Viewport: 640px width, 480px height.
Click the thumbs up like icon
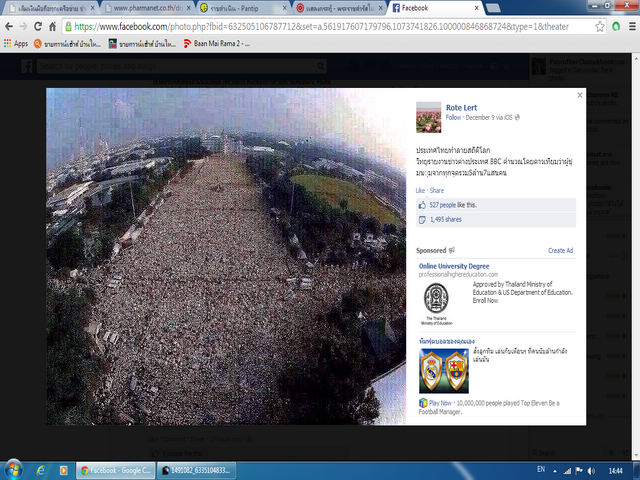click(422, 205)
